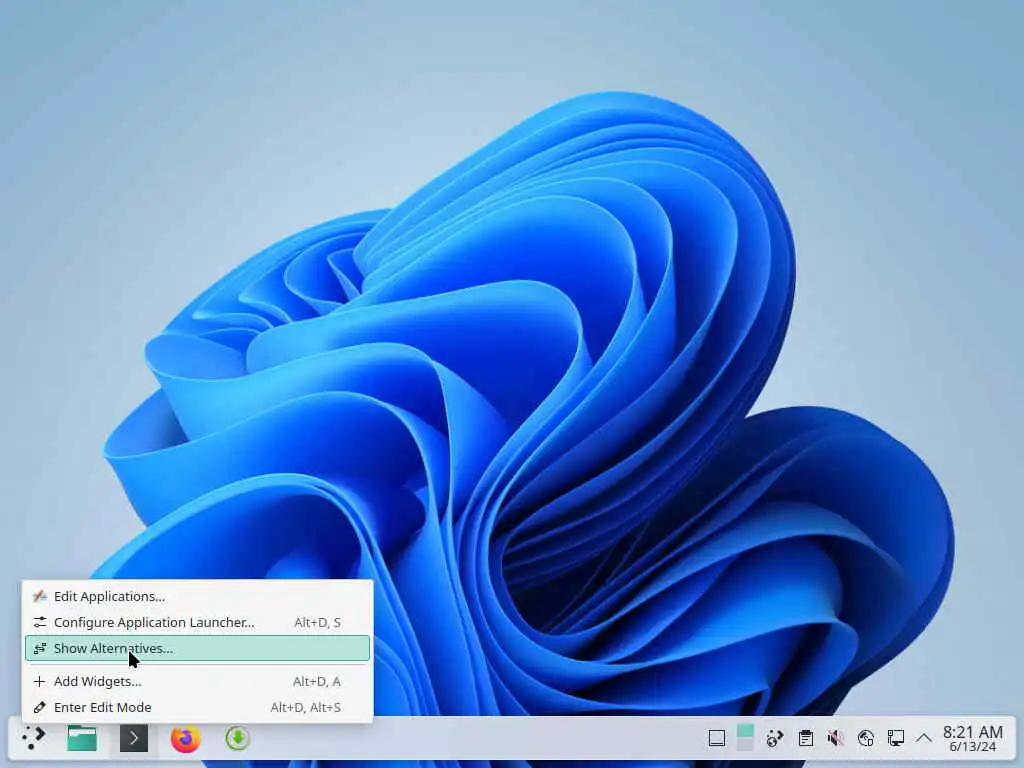Click the plus icon beside Add Widgets

pos(39,681)
